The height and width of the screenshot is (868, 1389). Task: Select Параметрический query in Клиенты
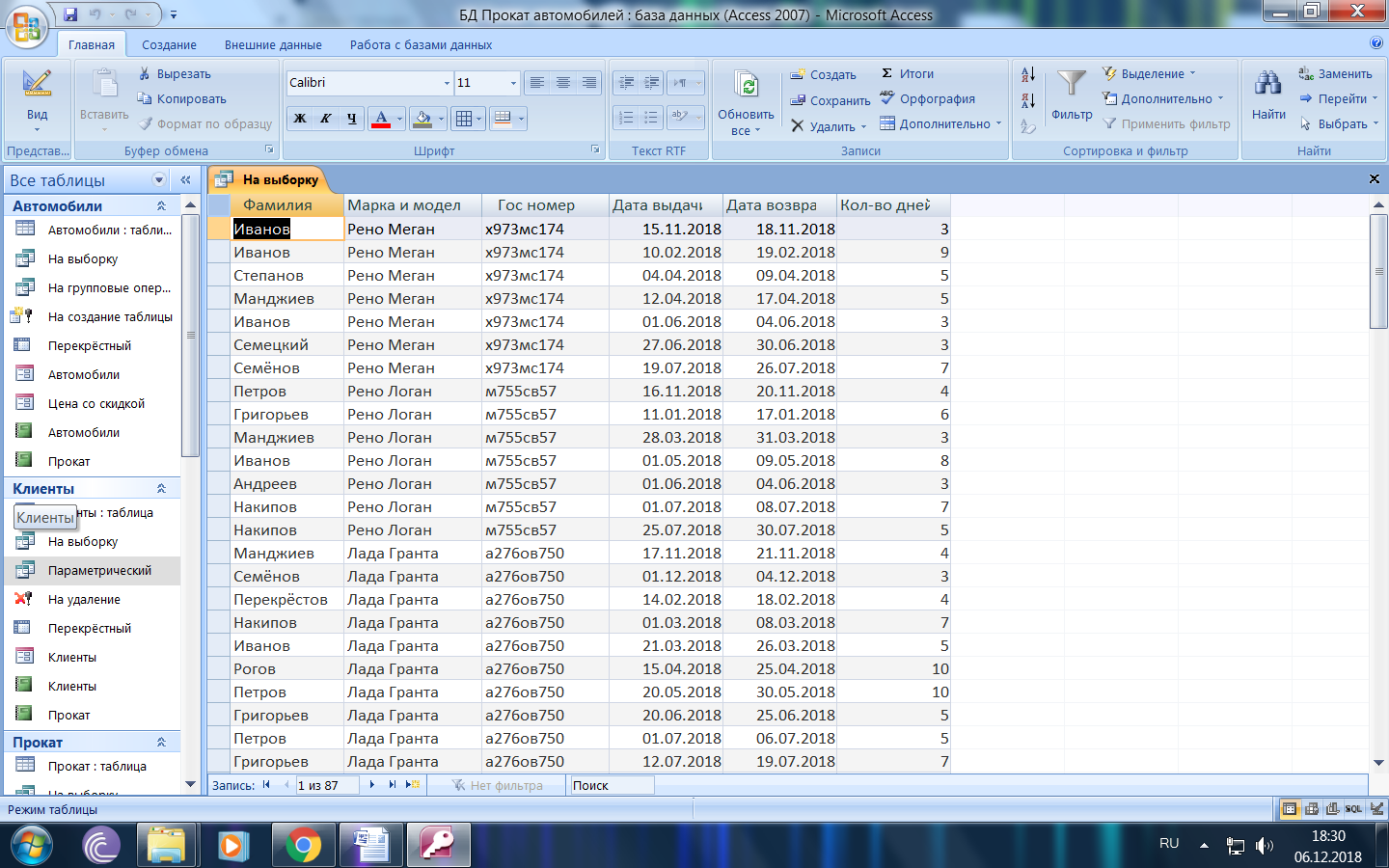coord(93,570)
